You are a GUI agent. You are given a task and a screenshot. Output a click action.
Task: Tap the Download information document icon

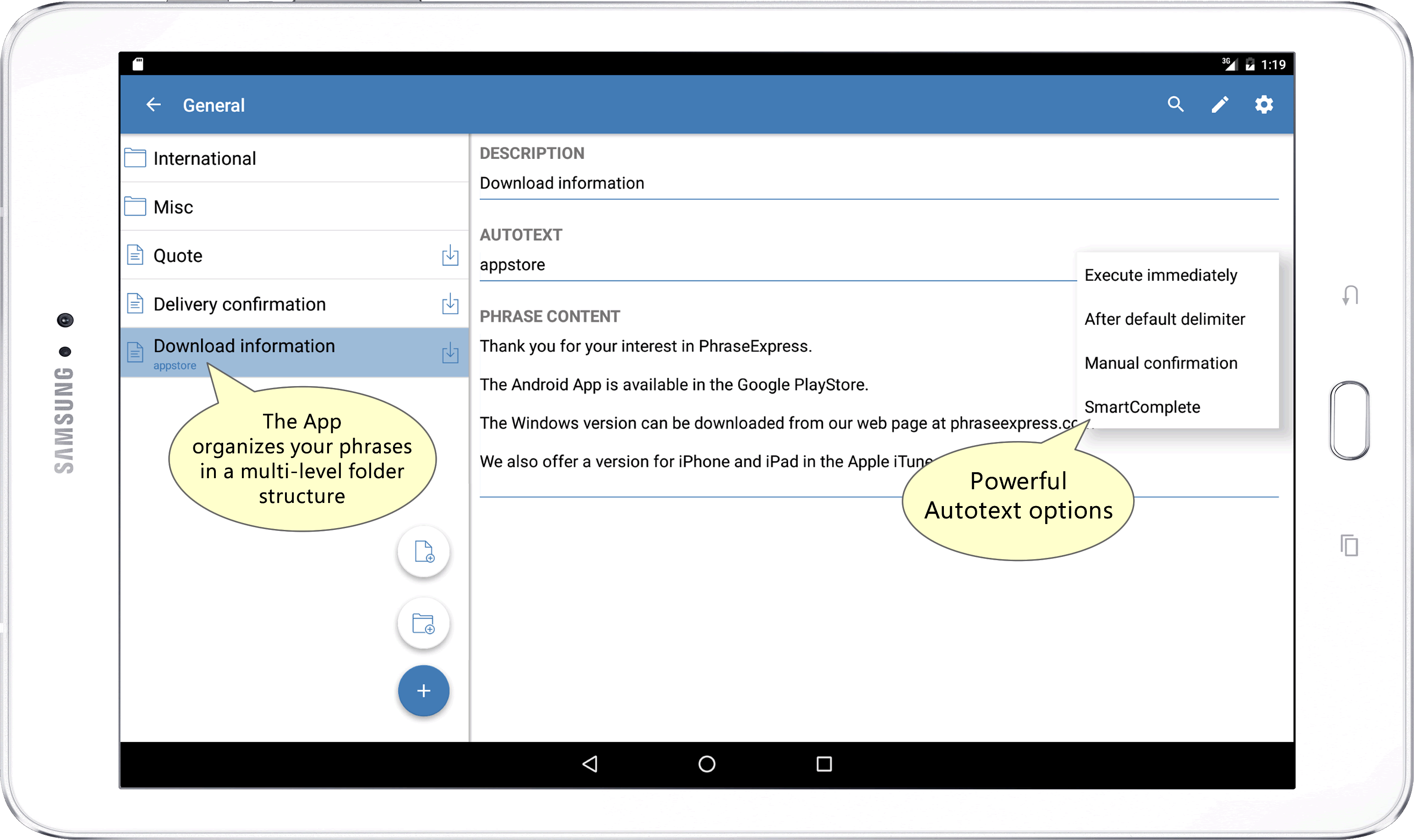coord(135,353)
